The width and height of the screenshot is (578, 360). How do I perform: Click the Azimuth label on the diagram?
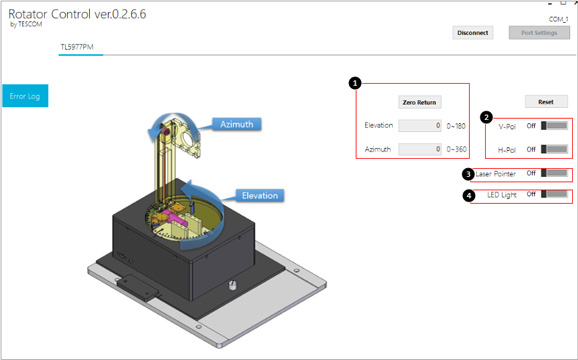(x=237, y=124)
